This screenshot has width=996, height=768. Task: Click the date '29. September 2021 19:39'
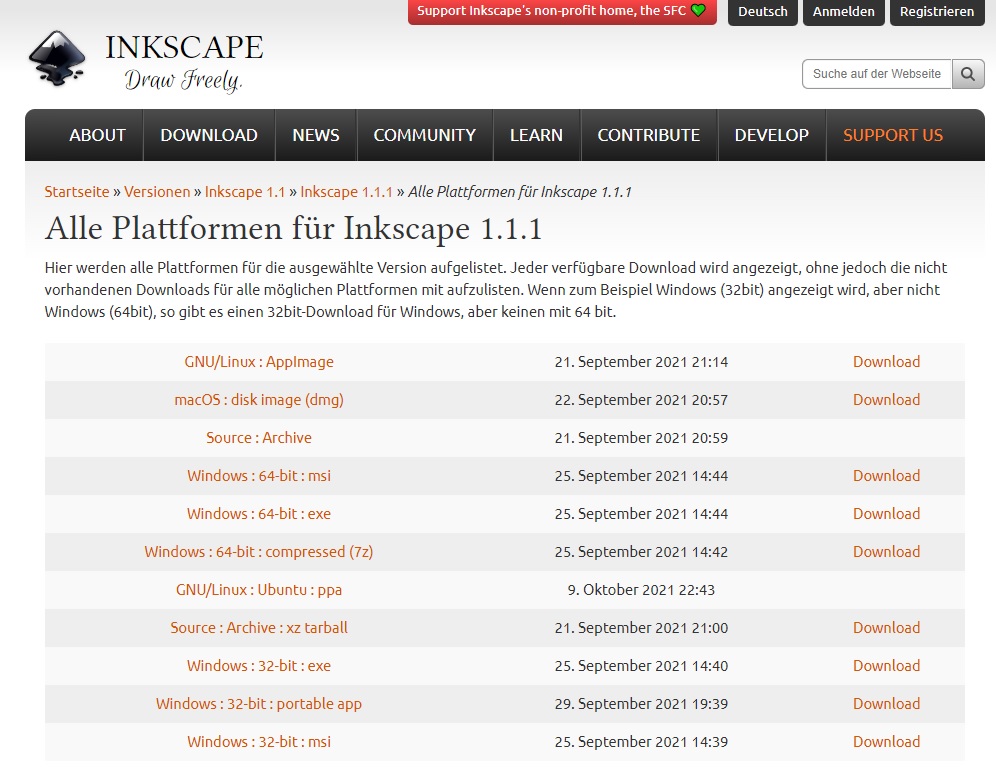(x=641, y=704)
